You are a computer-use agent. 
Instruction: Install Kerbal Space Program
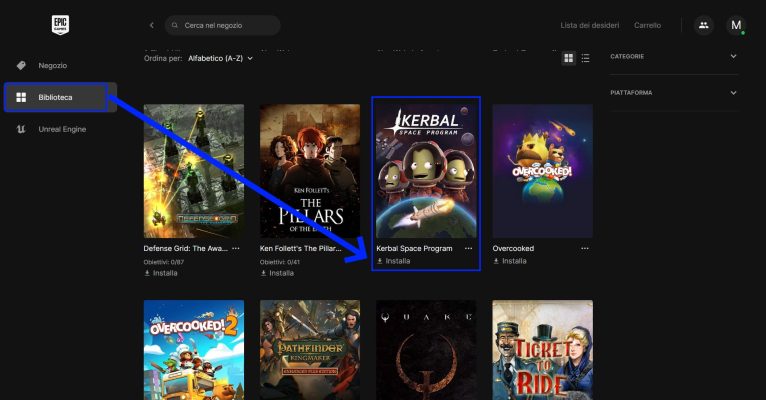[393, 261]
